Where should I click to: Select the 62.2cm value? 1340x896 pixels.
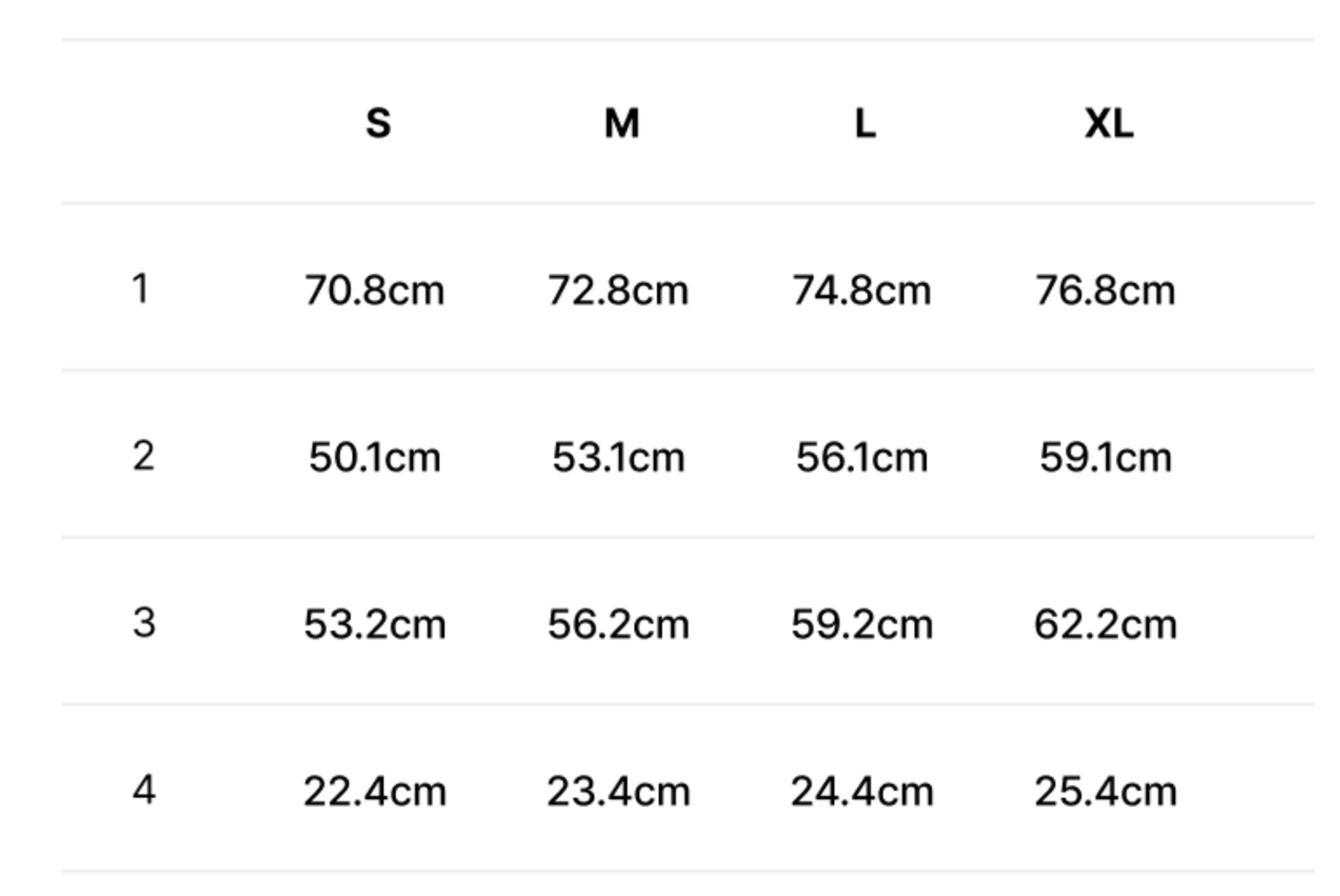(1105, 625)
